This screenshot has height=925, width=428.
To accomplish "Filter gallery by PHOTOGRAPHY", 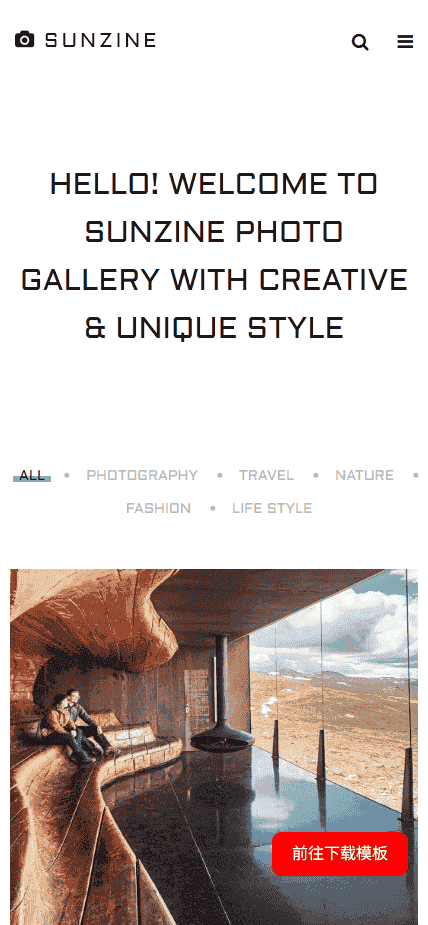I will pyautogui.click(x=142, y=475).
